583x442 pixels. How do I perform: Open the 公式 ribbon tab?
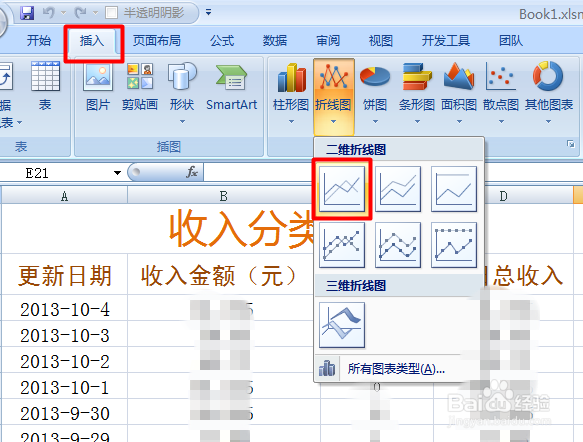(x=222, y=41)
